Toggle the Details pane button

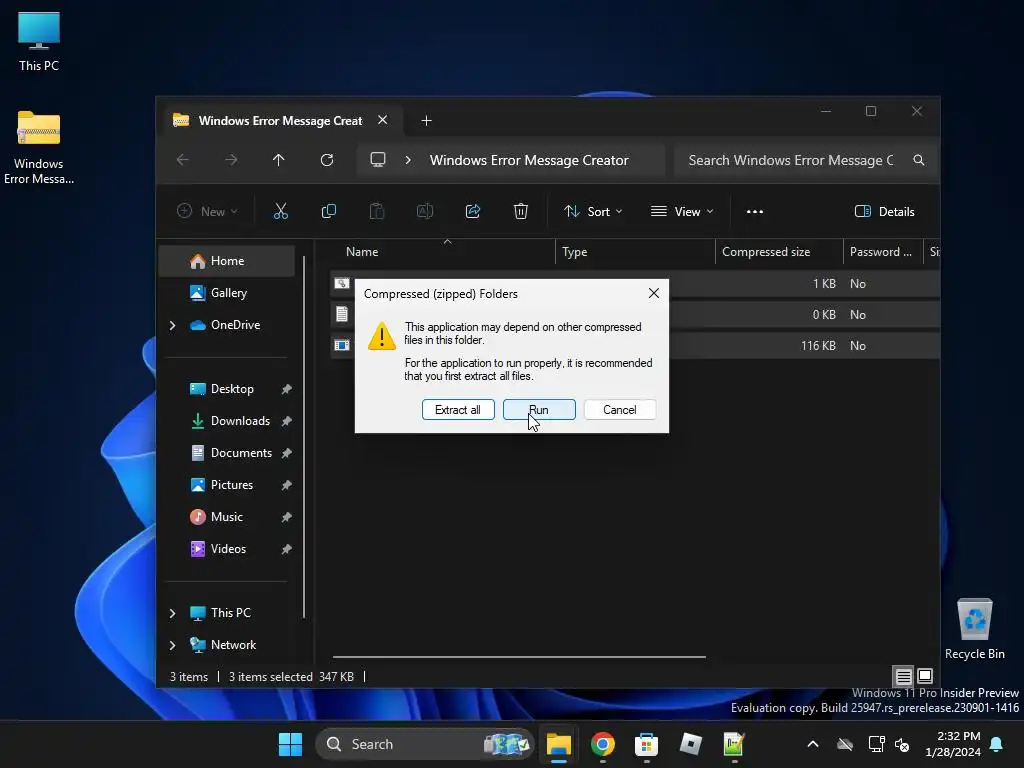(x=885, y=211)
